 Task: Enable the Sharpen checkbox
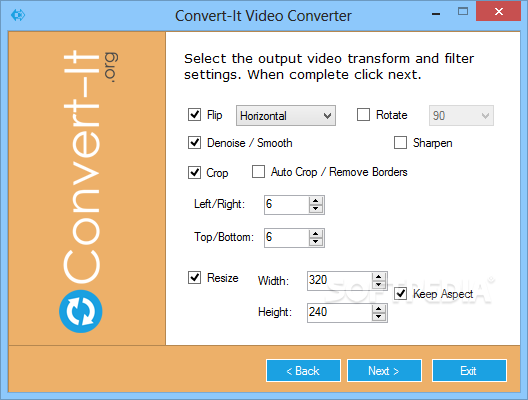[400, 143]
